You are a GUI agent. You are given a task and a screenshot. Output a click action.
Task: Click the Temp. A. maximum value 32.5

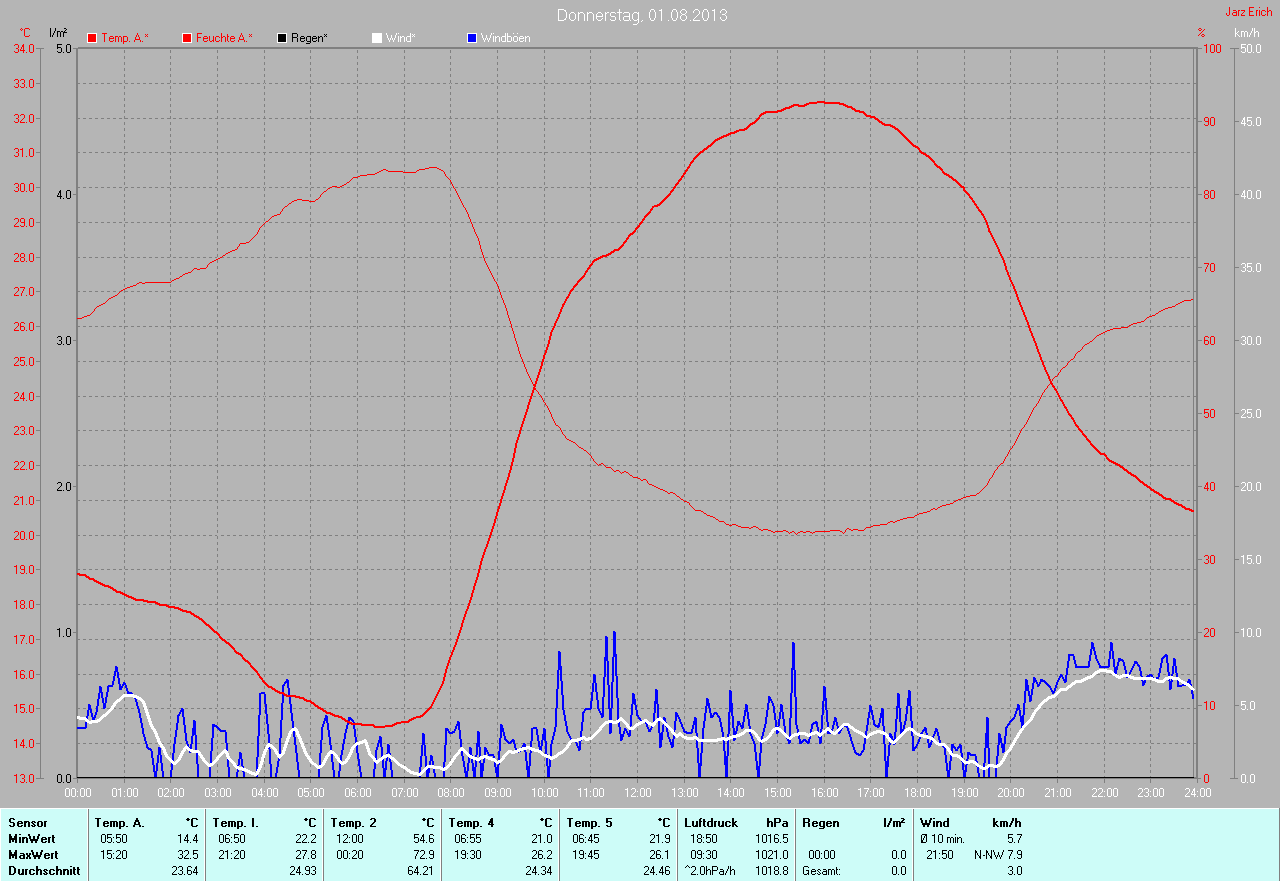point(188,855)
